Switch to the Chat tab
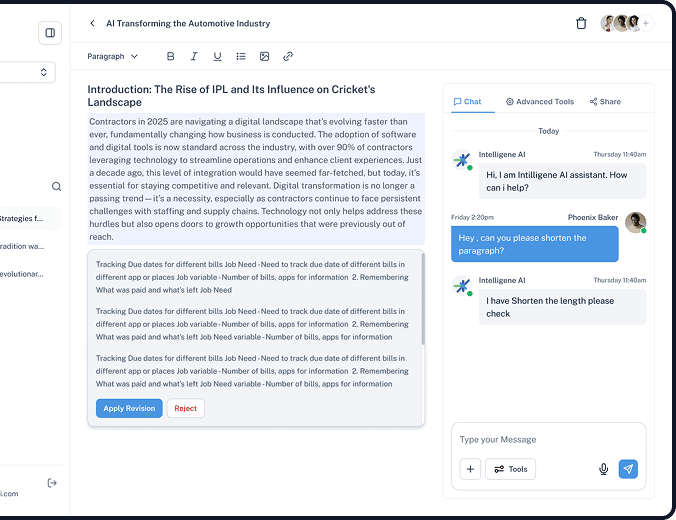Viewport: 676px width, 520px height. click(x=467, y=101)
